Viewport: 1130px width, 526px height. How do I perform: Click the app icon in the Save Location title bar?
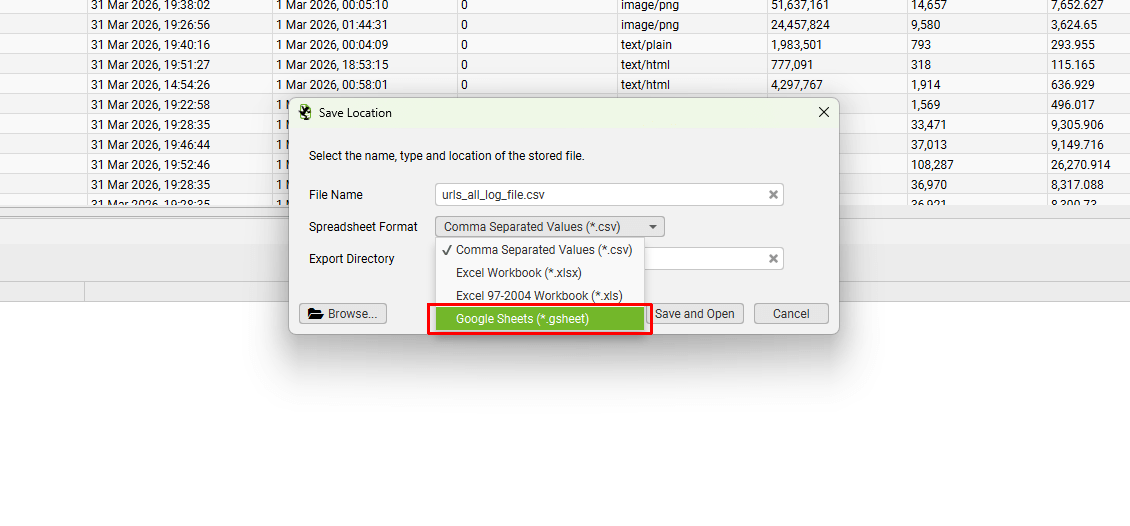[x=306, y=112]
